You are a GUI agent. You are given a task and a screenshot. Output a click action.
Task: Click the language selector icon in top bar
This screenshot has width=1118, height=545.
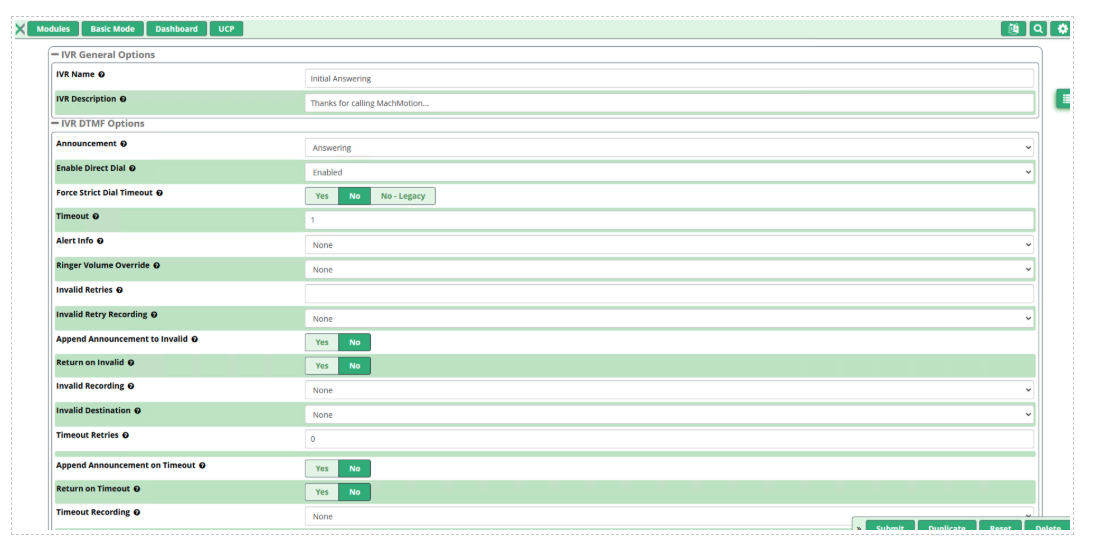(1013, 29)
